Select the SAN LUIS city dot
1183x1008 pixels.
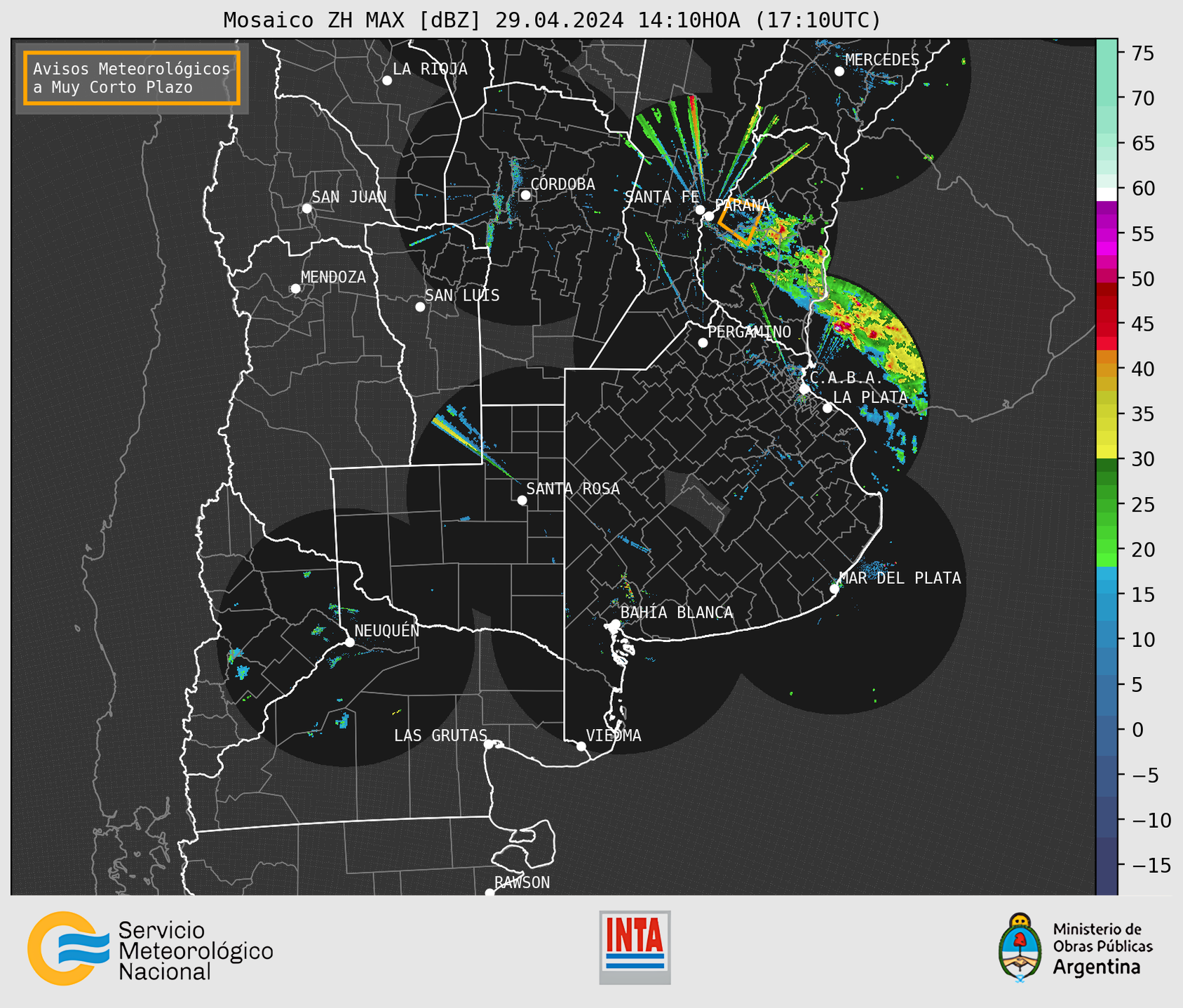[x=420, y=307]
